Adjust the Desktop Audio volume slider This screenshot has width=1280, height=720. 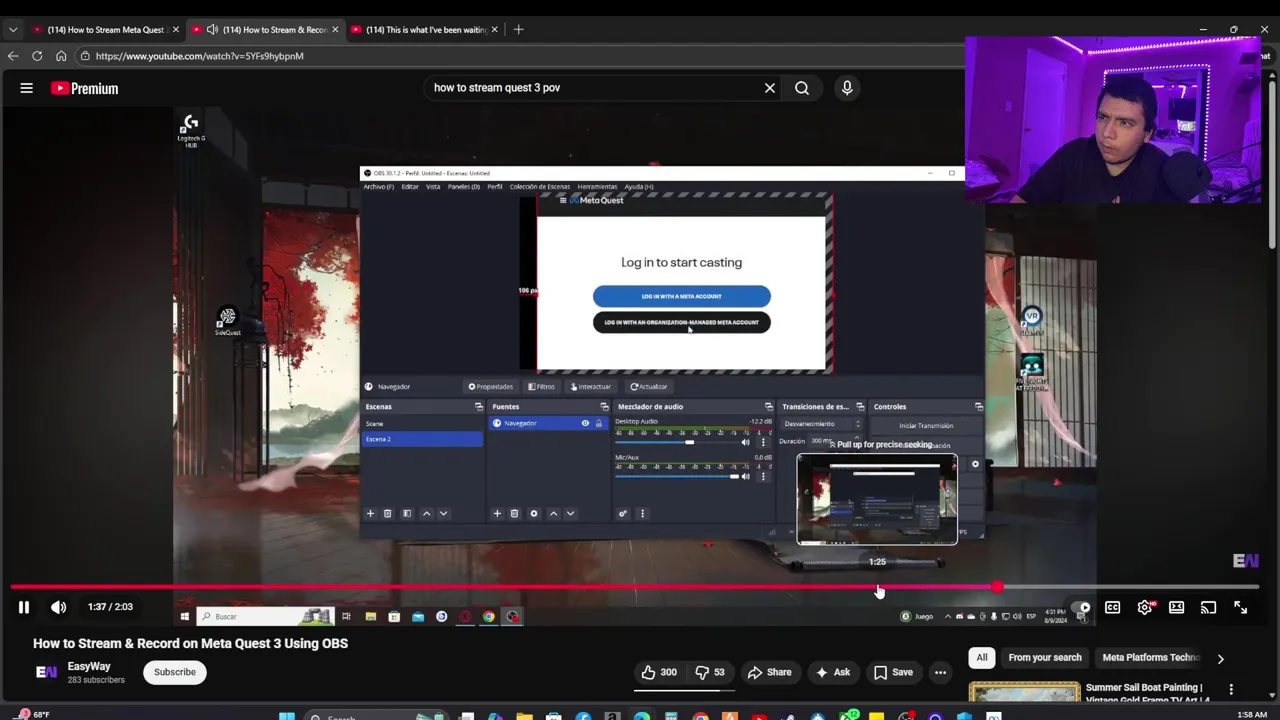[675, 442]
